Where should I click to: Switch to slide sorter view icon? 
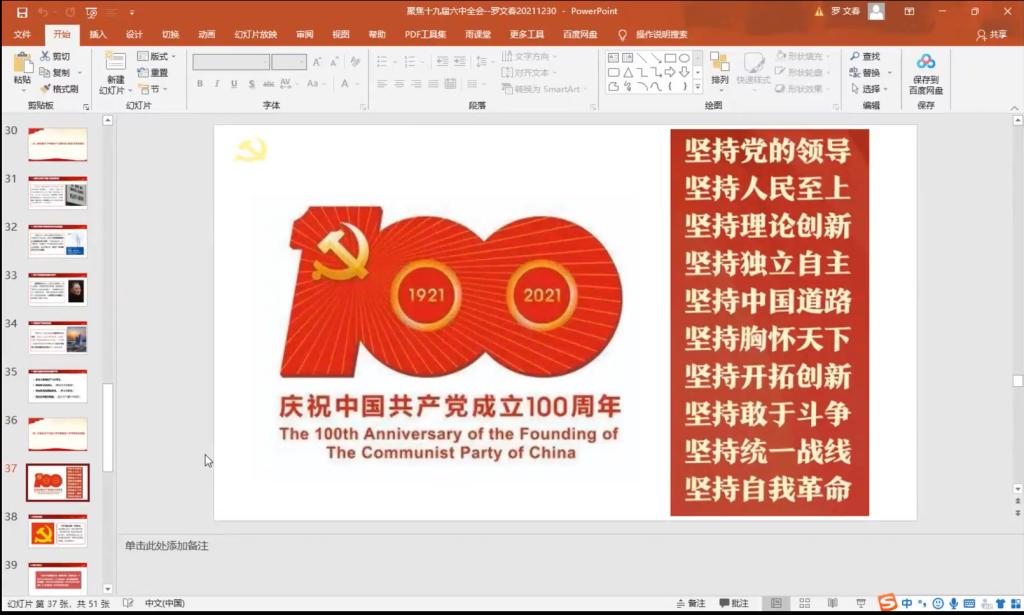[805, 603]
